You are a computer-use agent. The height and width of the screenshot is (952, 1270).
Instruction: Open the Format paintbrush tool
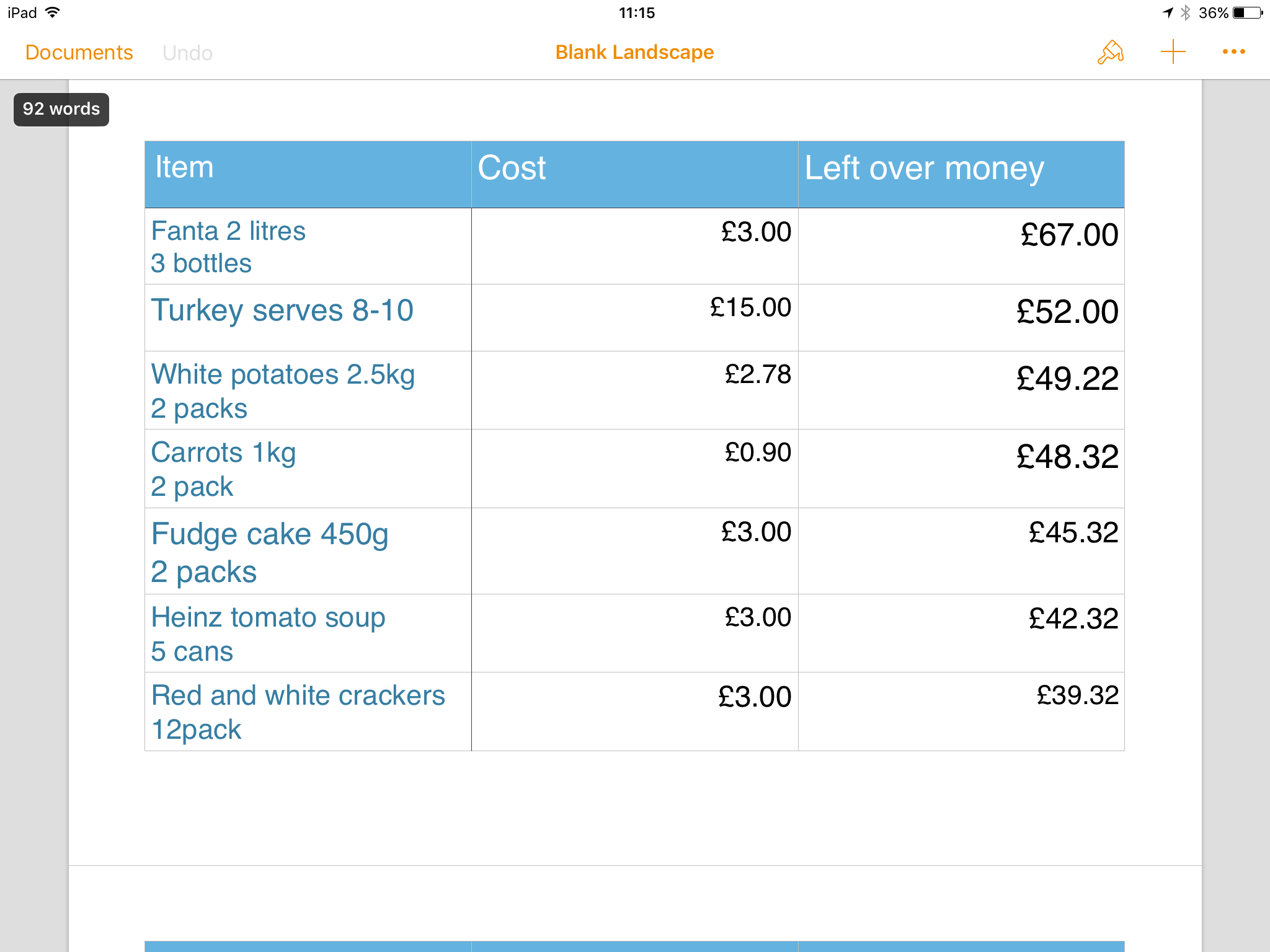tap(1110, 53)
